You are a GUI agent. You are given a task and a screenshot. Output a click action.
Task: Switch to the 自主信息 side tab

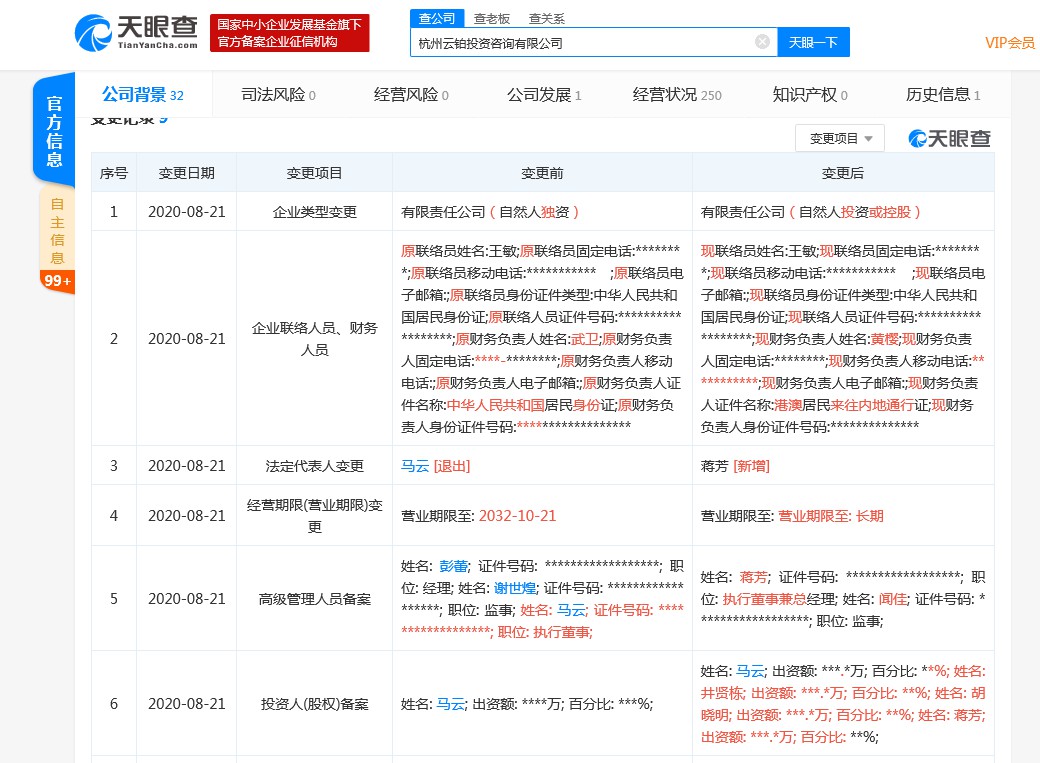(57, 230)
